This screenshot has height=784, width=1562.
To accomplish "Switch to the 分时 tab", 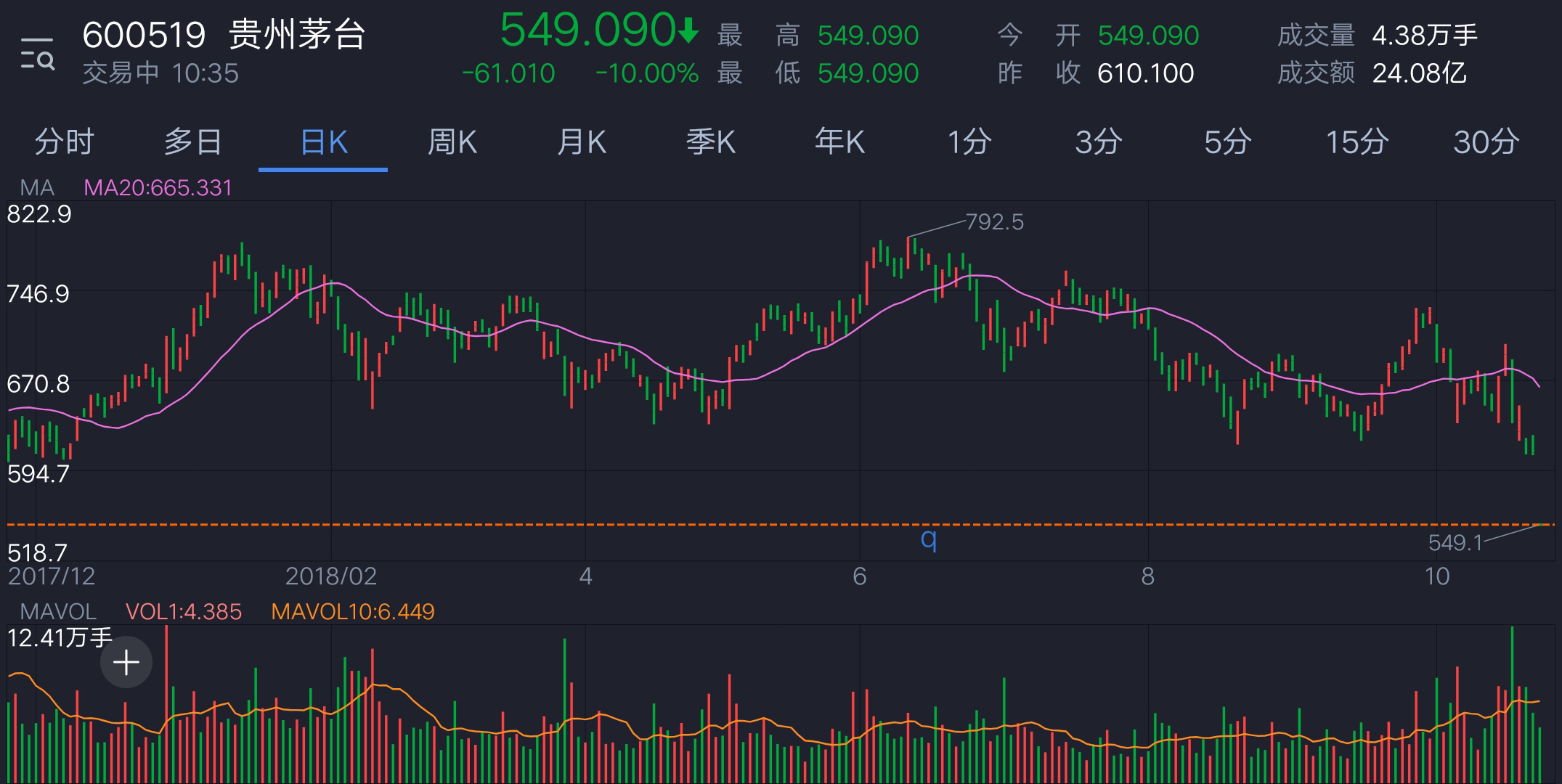I will (x=64, y=142).
